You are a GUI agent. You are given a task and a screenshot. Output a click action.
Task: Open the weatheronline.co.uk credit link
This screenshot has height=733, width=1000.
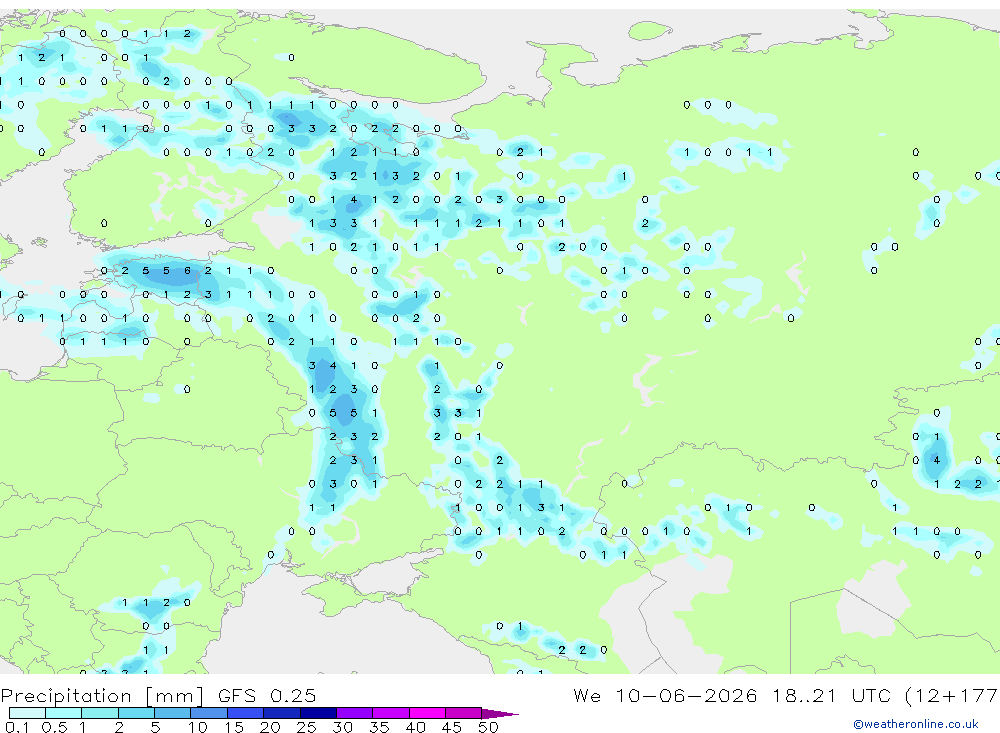click(x=916, y=724)
